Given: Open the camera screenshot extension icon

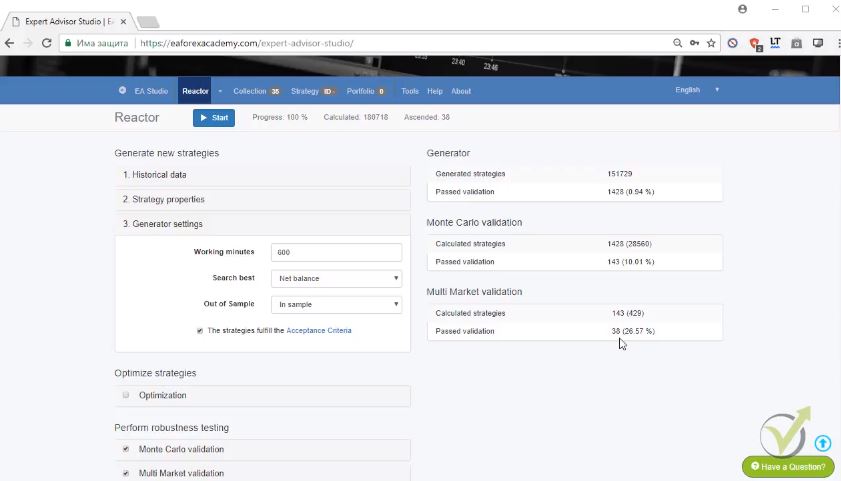Looking at the screenshot, I should click(x=796, y=43).
